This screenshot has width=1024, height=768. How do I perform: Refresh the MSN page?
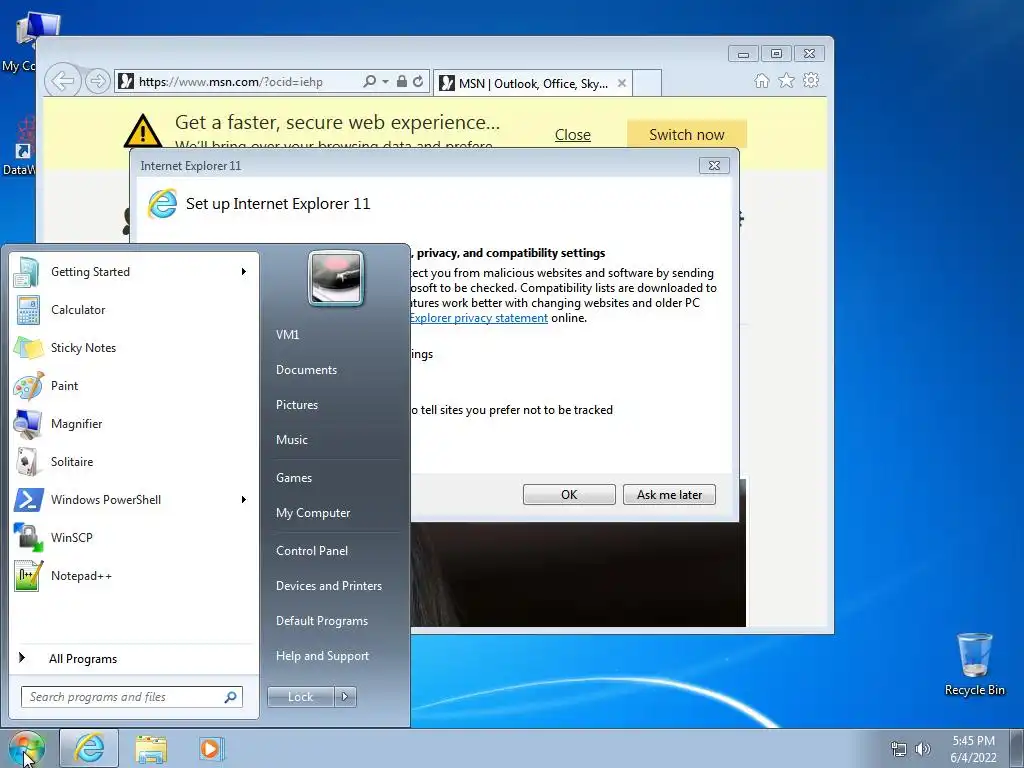[x=418, y=81]
